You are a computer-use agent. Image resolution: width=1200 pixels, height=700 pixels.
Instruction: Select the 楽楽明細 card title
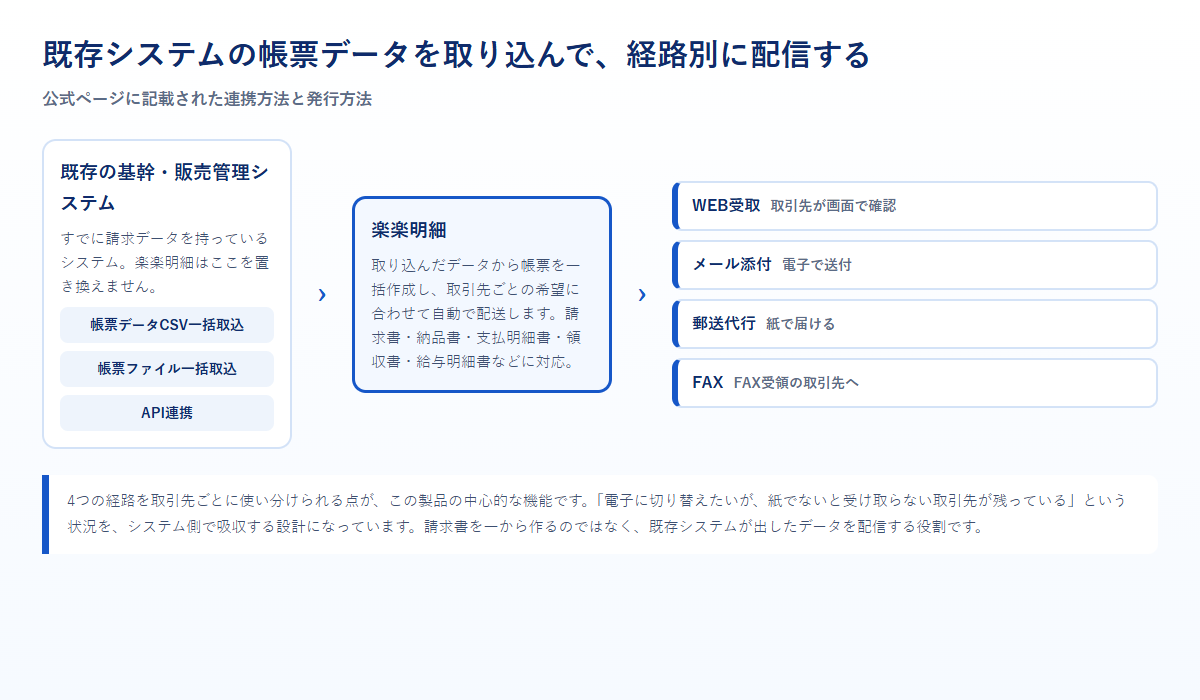coord(408,229)
